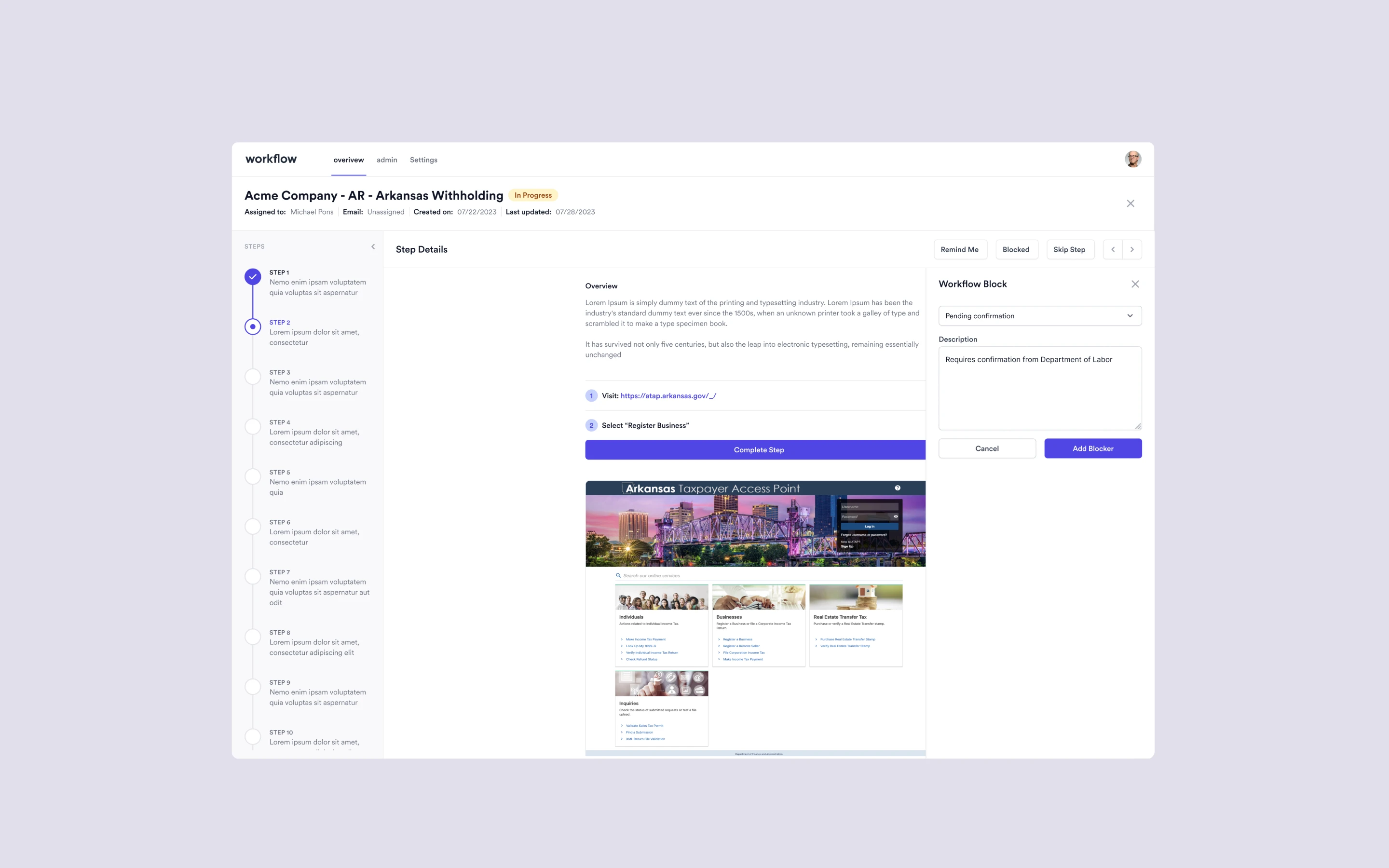Click the Add Blocker button
This screenshot has height=868, width=1389.
coord(1092,448)
